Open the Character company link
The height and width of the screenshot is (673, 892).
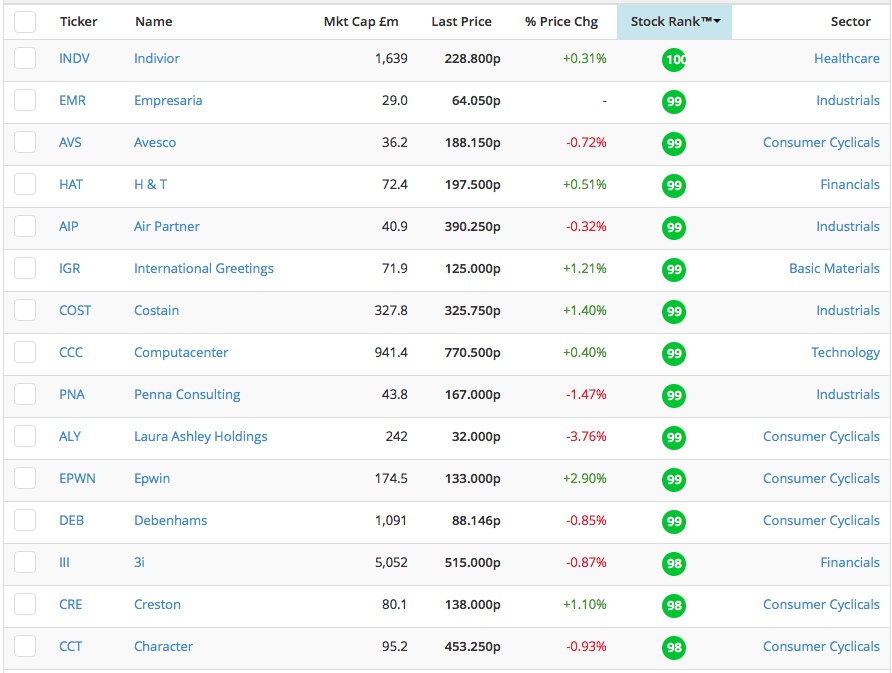(x=163, y=647)
